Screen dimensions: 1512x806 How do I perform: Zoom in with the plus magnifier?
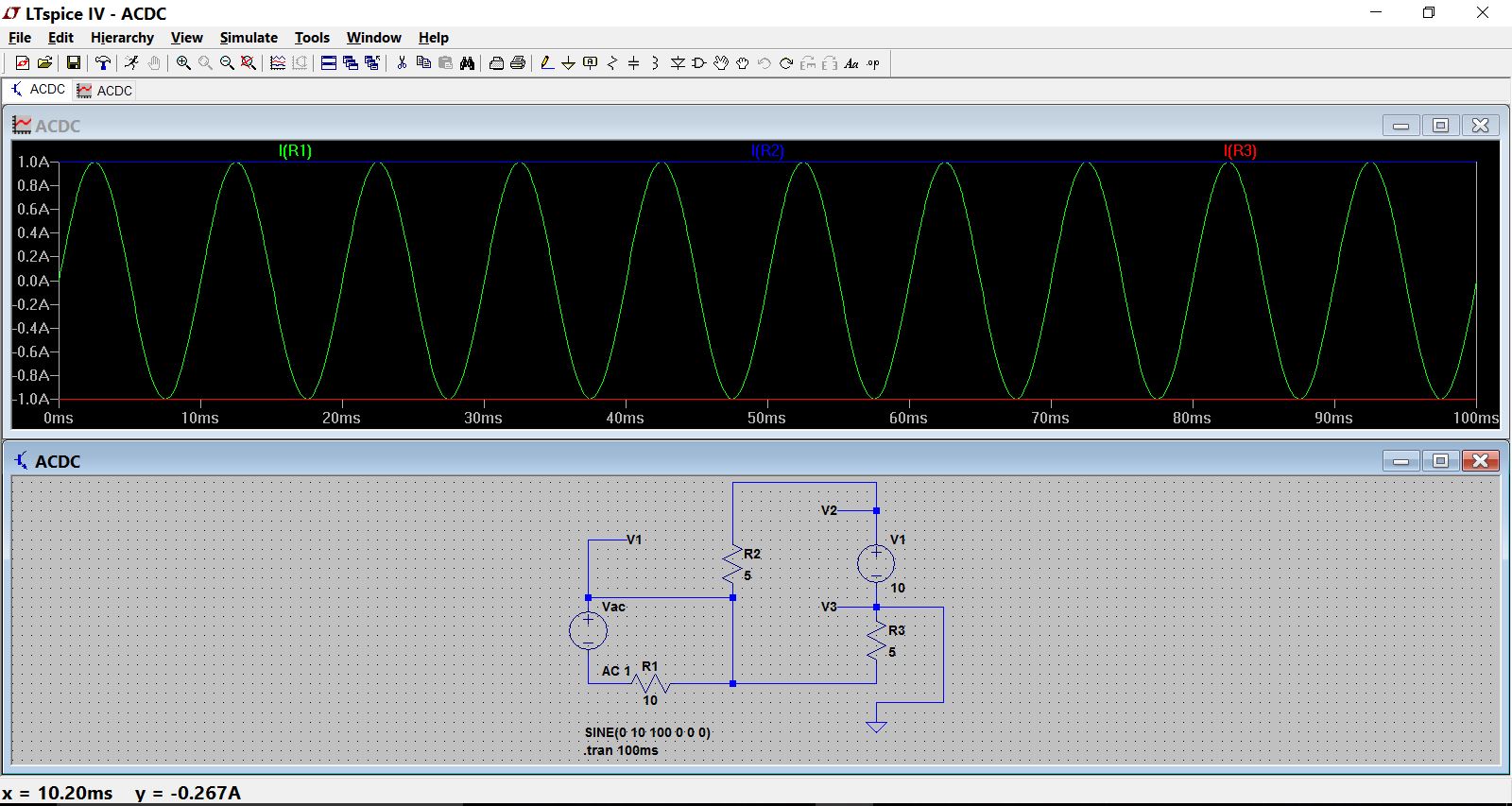point(183,63)
